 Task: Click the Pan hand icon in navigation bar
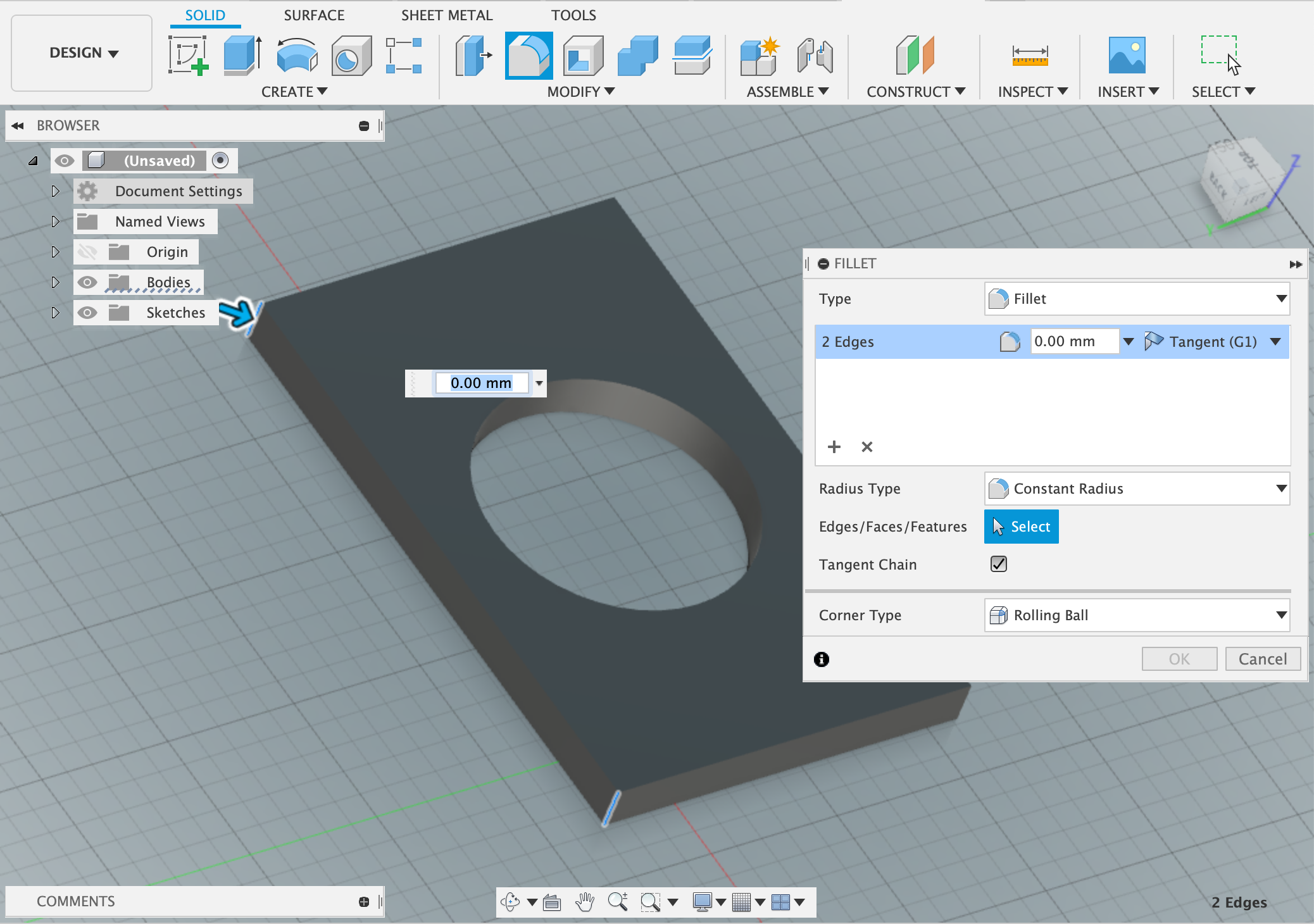click(x=585, y=902)
